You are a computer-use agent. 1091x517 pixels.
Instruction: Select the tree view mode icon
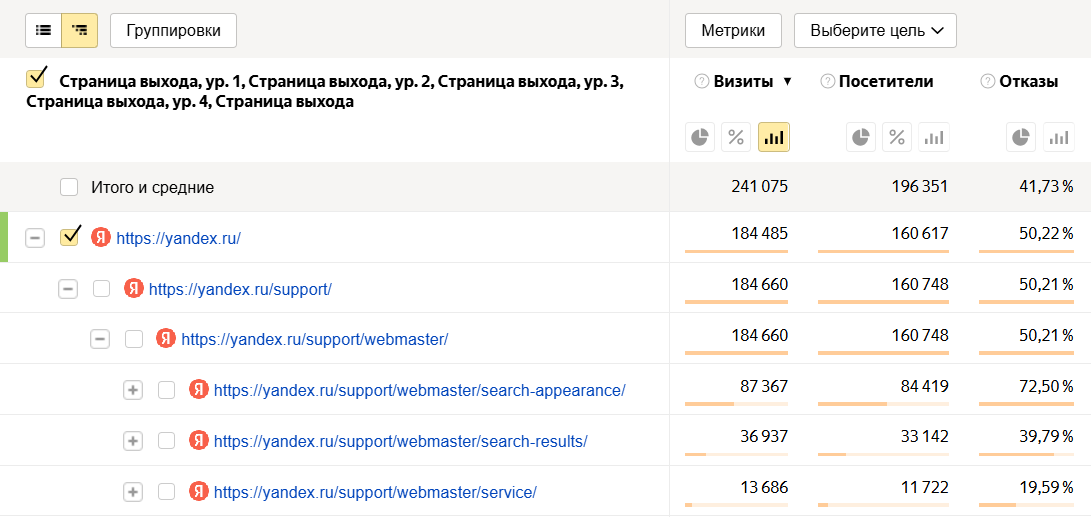(x=79, y=31)
